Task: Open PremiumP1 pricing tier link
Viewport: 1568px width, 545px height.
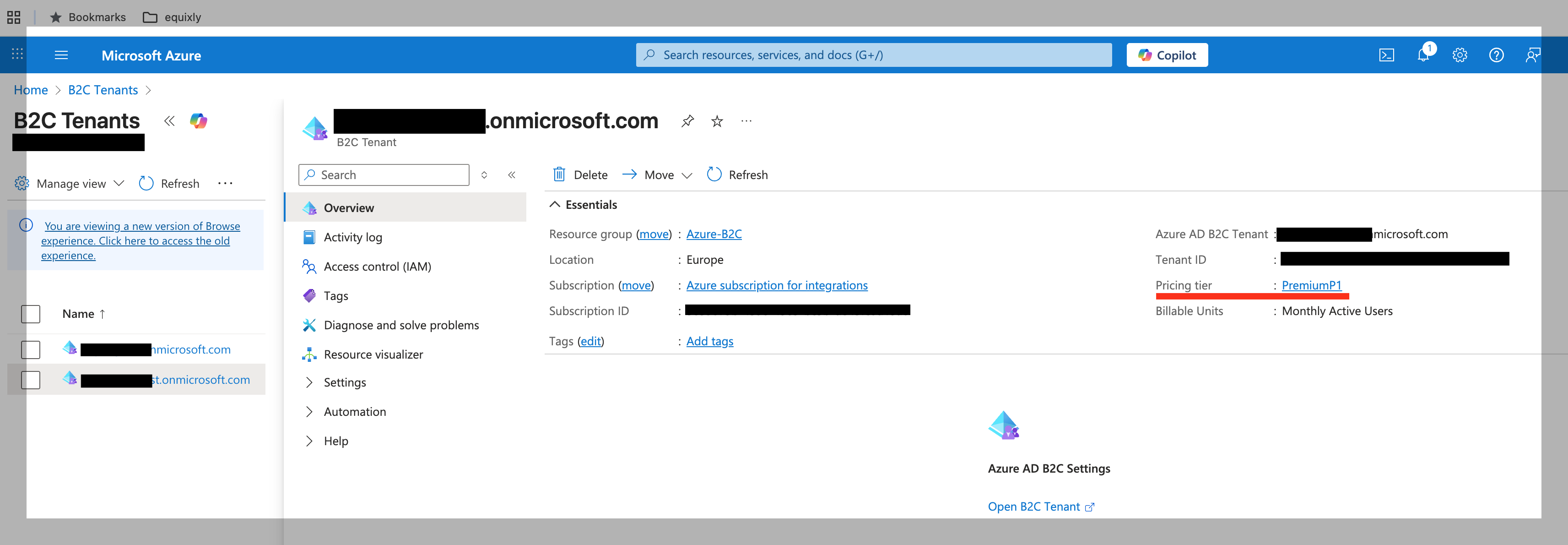Action: pyautogui.click(x=1311, y=285)
